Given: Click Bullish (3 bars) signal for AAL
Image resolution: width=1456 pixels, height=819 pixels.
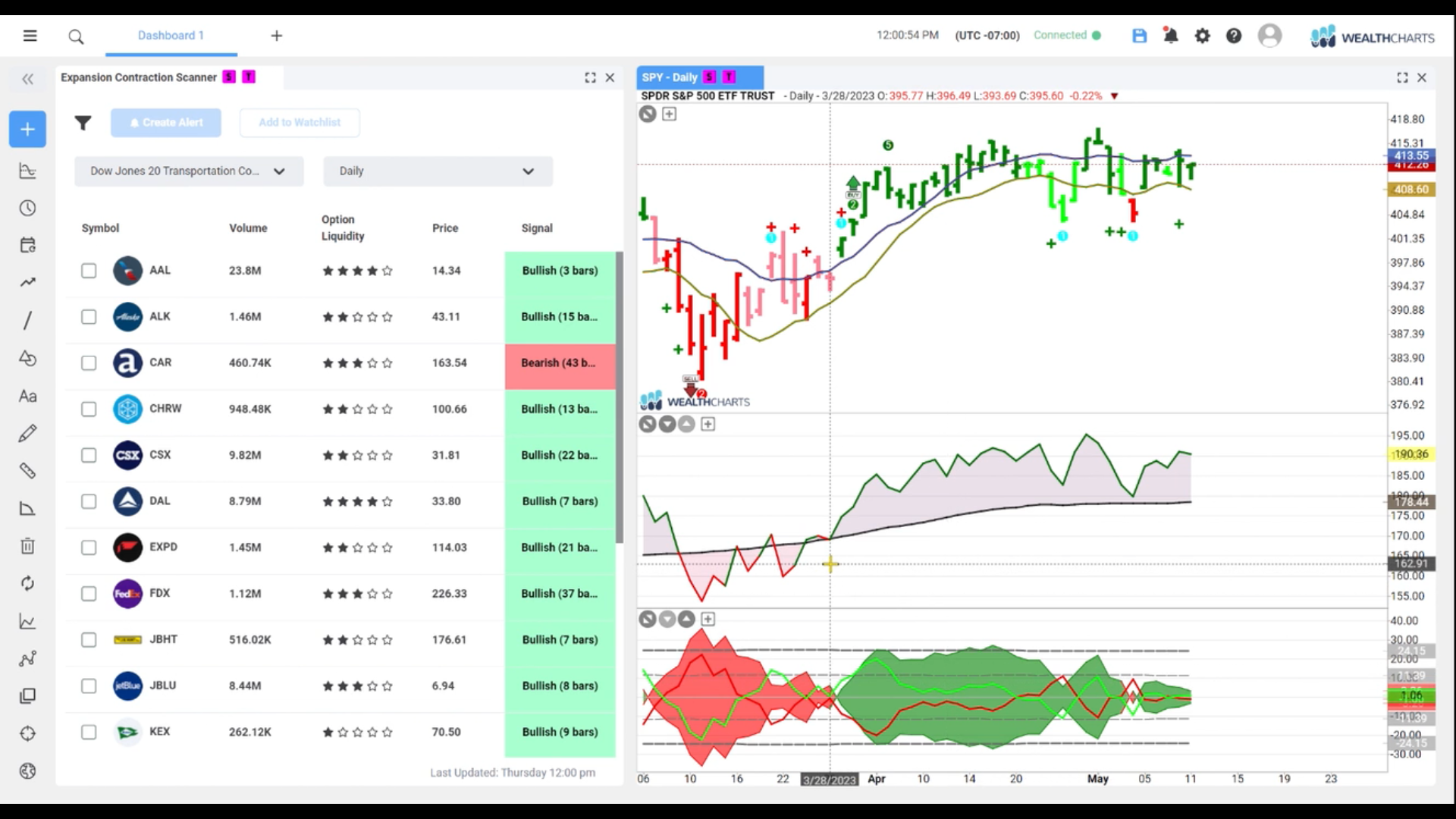Looking at the screenshot, I should (x=560, y=275).
